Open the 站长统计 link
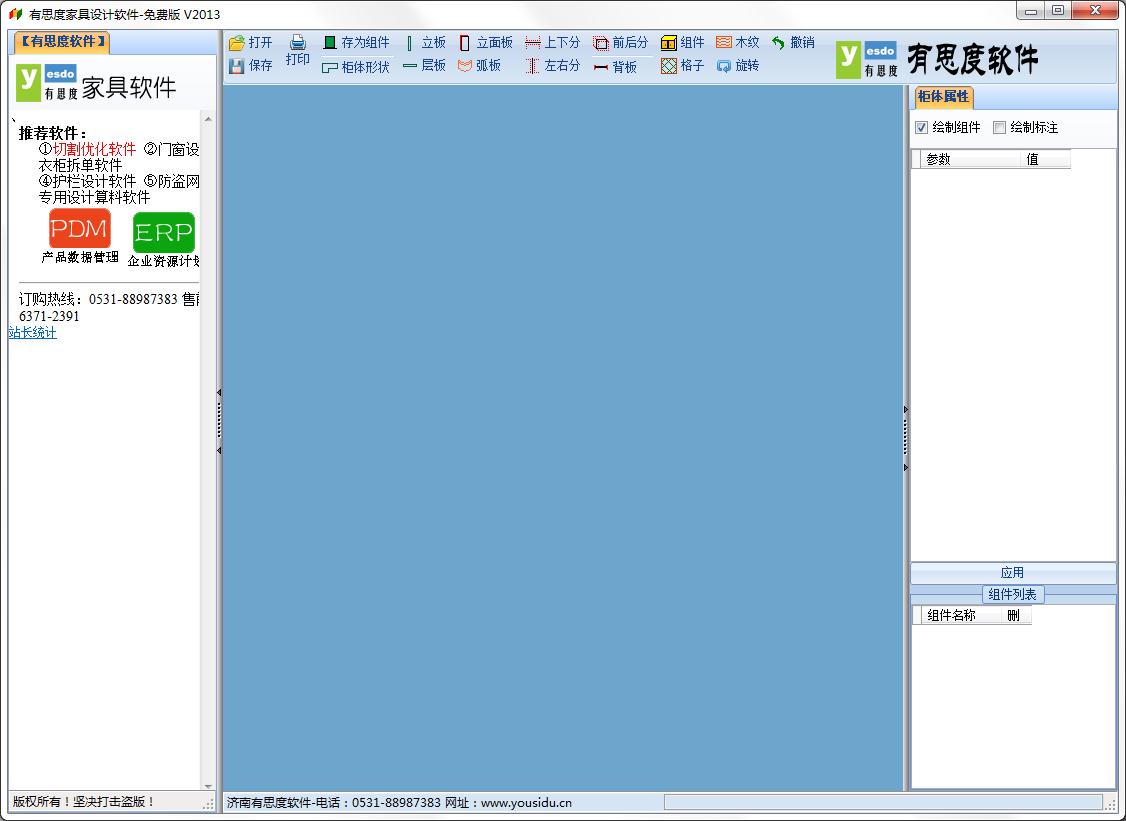 [32, 333]
